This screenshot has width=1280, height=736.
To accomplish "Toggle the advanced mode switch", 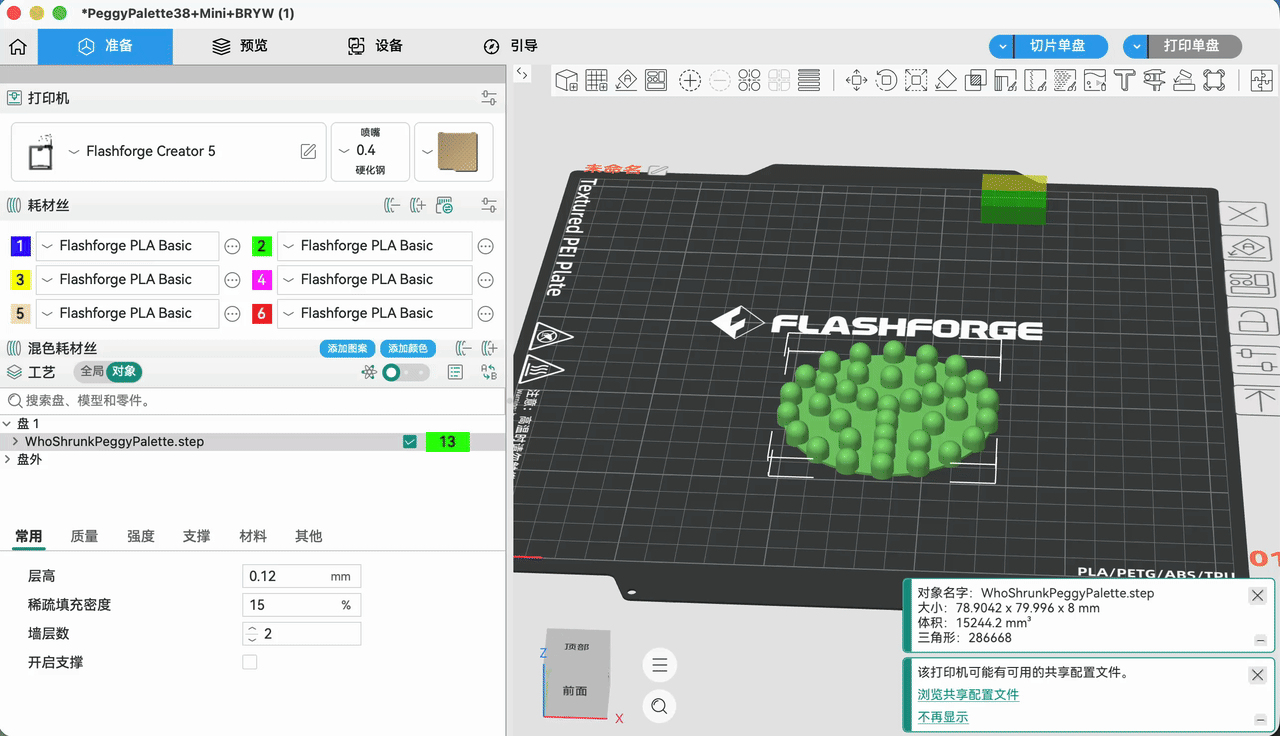I will tap(405, 372).
